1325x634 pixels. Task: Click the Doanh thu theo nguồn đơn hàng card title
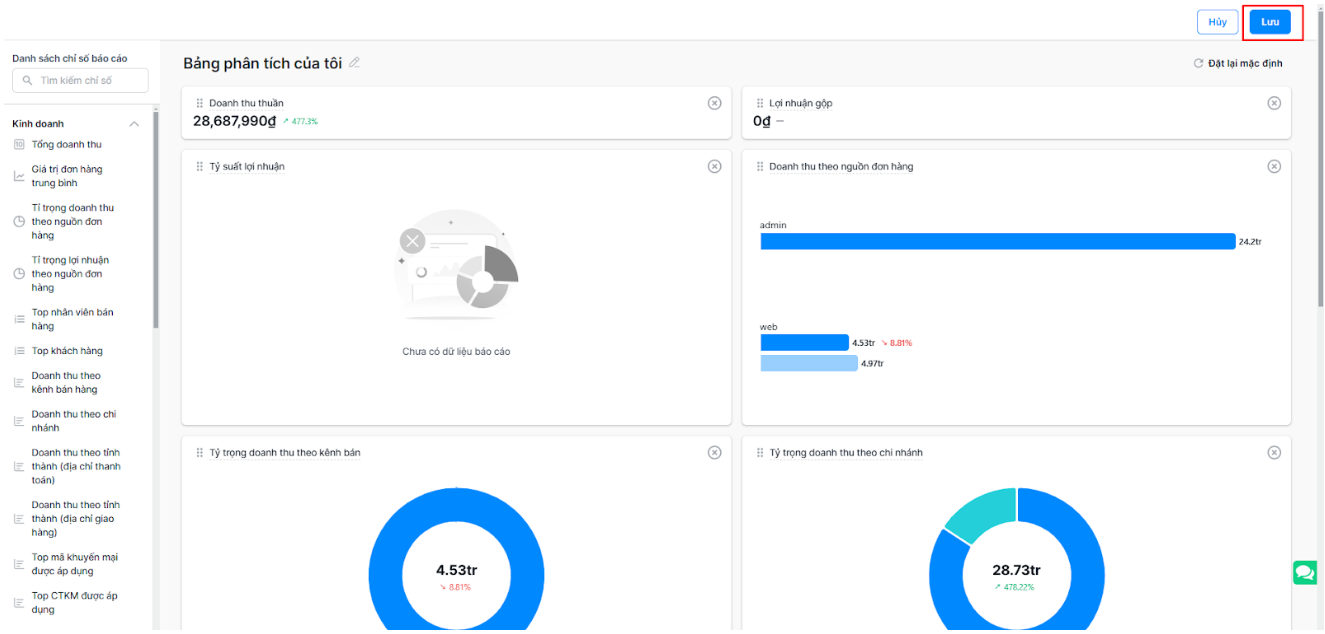[x=841, y=167]
